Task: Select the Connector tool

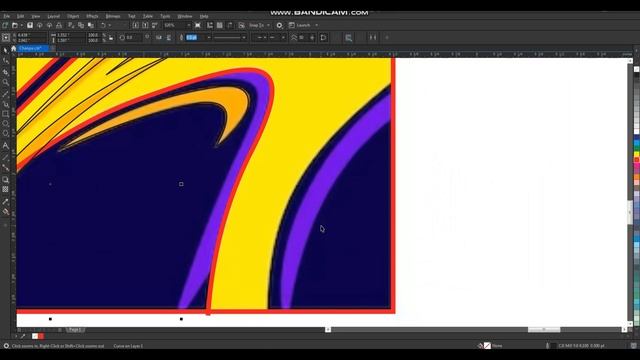Action: coord(5,167)
